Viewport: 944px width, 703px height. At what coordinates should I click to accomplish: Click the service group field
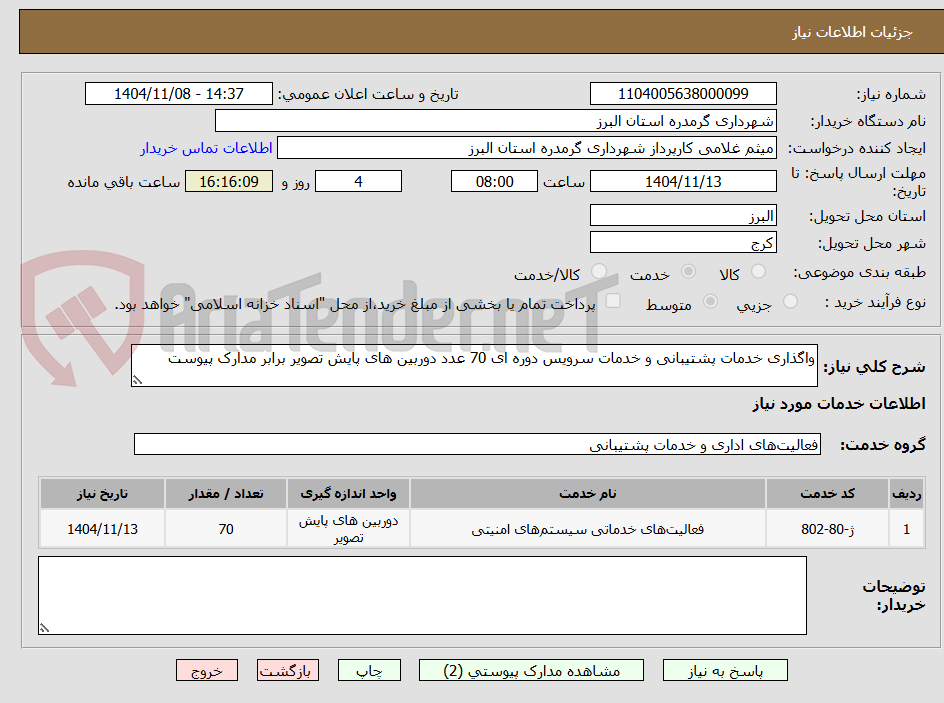477,444
